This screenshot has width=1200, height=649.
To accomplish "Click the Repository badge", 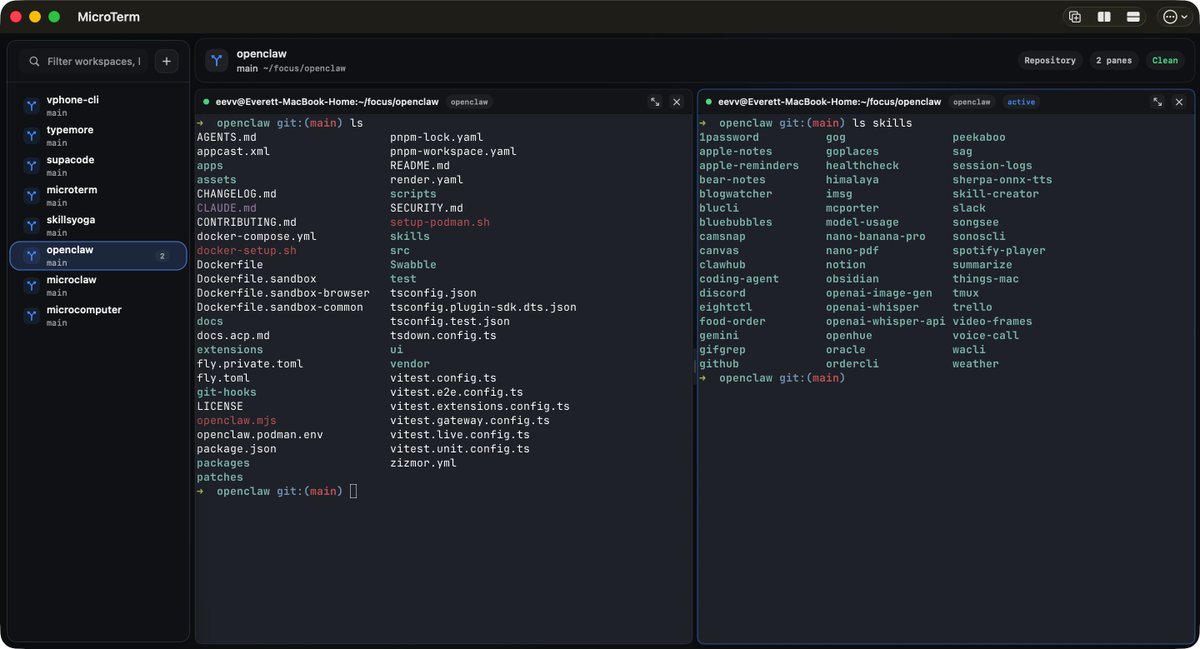I will pyautogui.click(x=1050, y=61).
